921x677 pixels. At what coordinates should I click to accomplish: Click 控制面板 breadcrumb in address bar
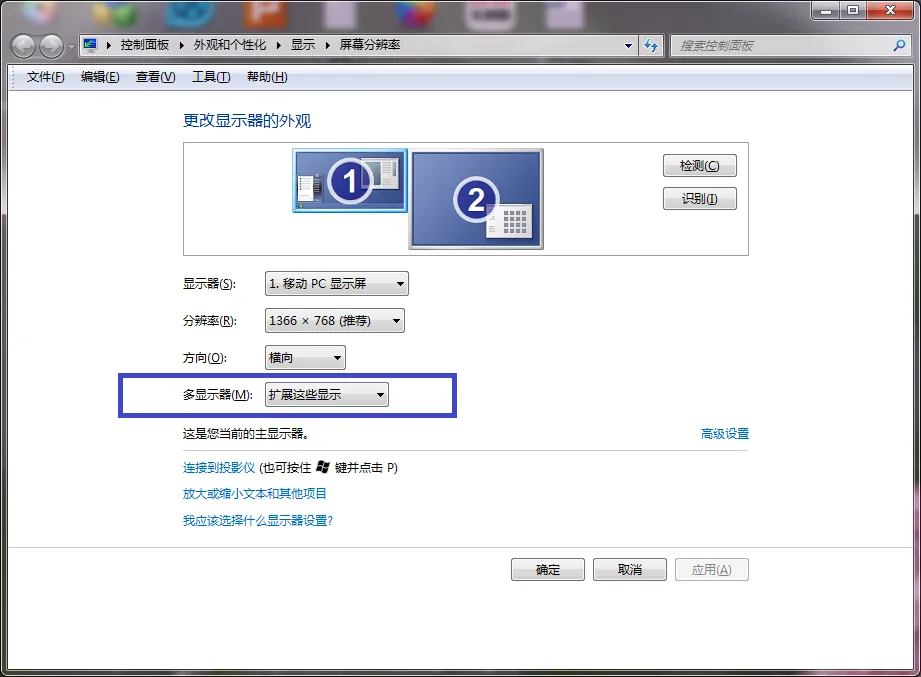coord(144,45)
